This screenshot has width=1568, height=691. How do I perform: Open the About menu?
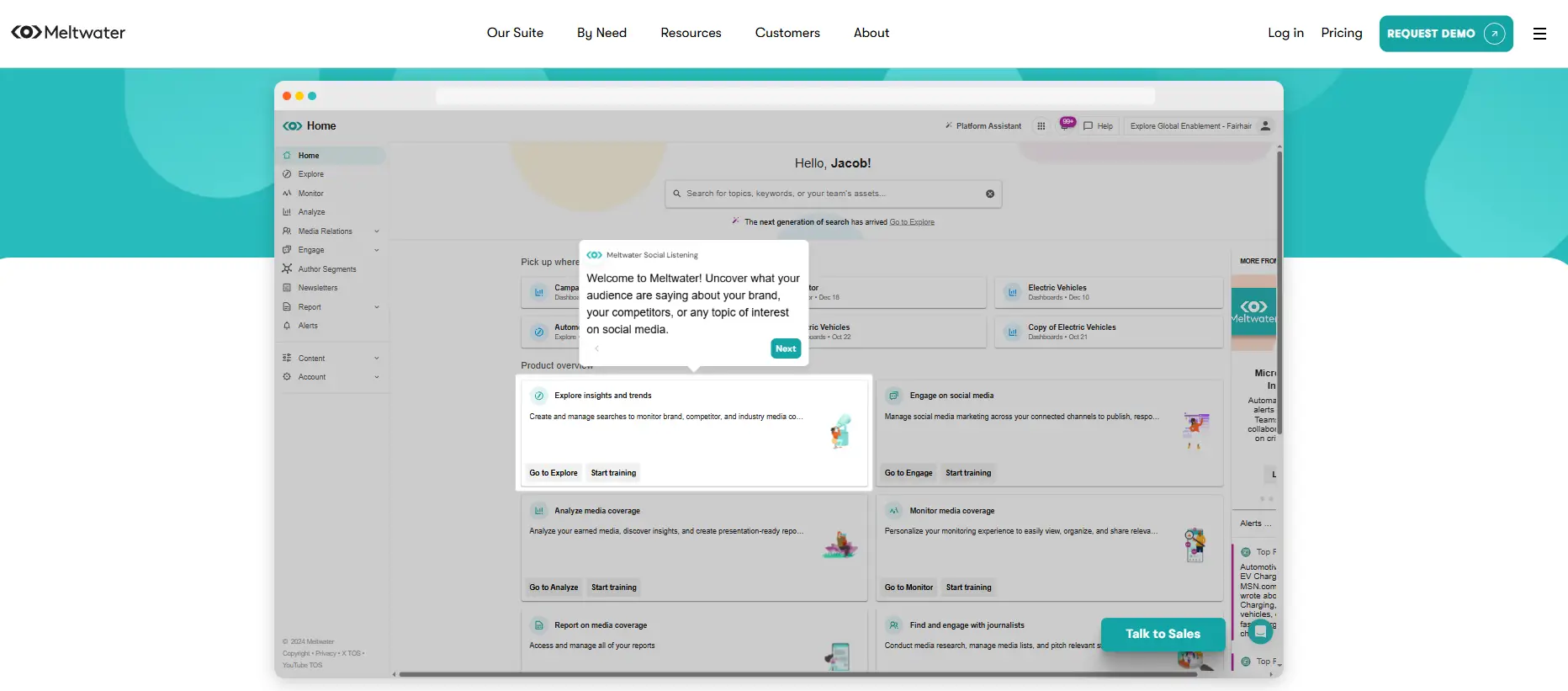[871, 33]
